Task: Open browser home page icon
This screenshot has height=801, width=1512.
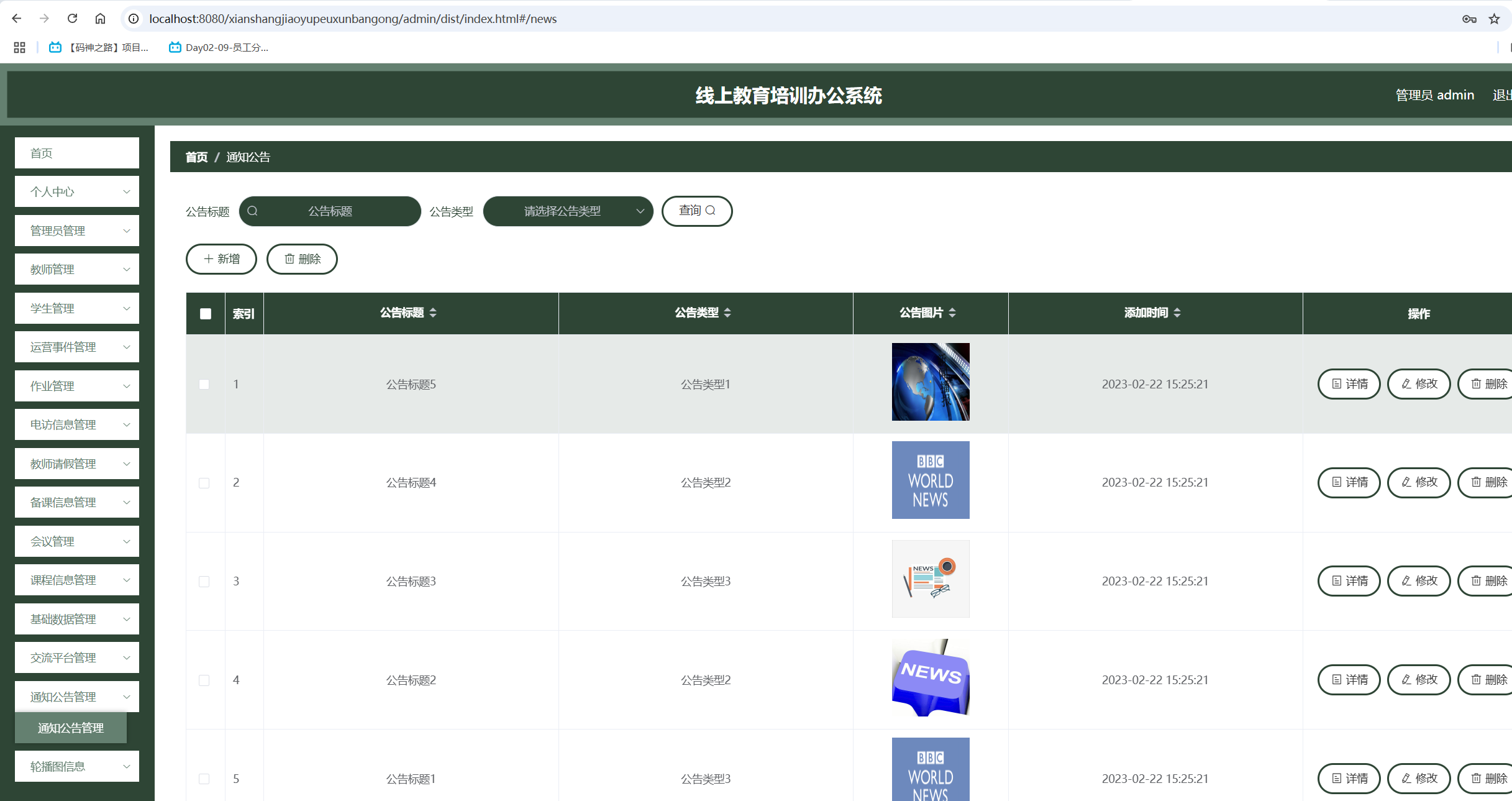Action: (x=100, y=19)
